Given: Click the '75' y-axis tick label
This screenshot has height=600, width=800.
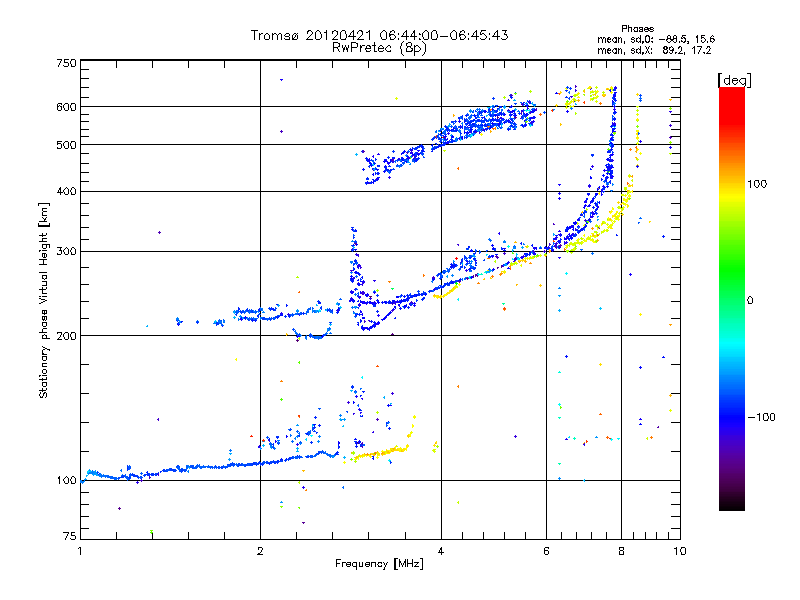Looking at the screenshot, I should point(70,536).
